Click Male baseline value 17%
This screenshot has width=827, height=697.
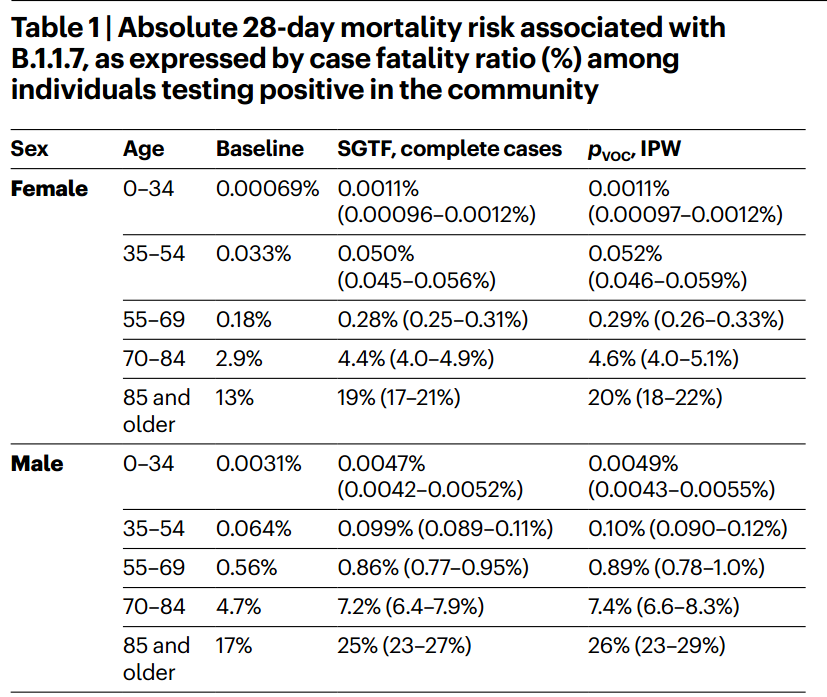tap(234, 646)
